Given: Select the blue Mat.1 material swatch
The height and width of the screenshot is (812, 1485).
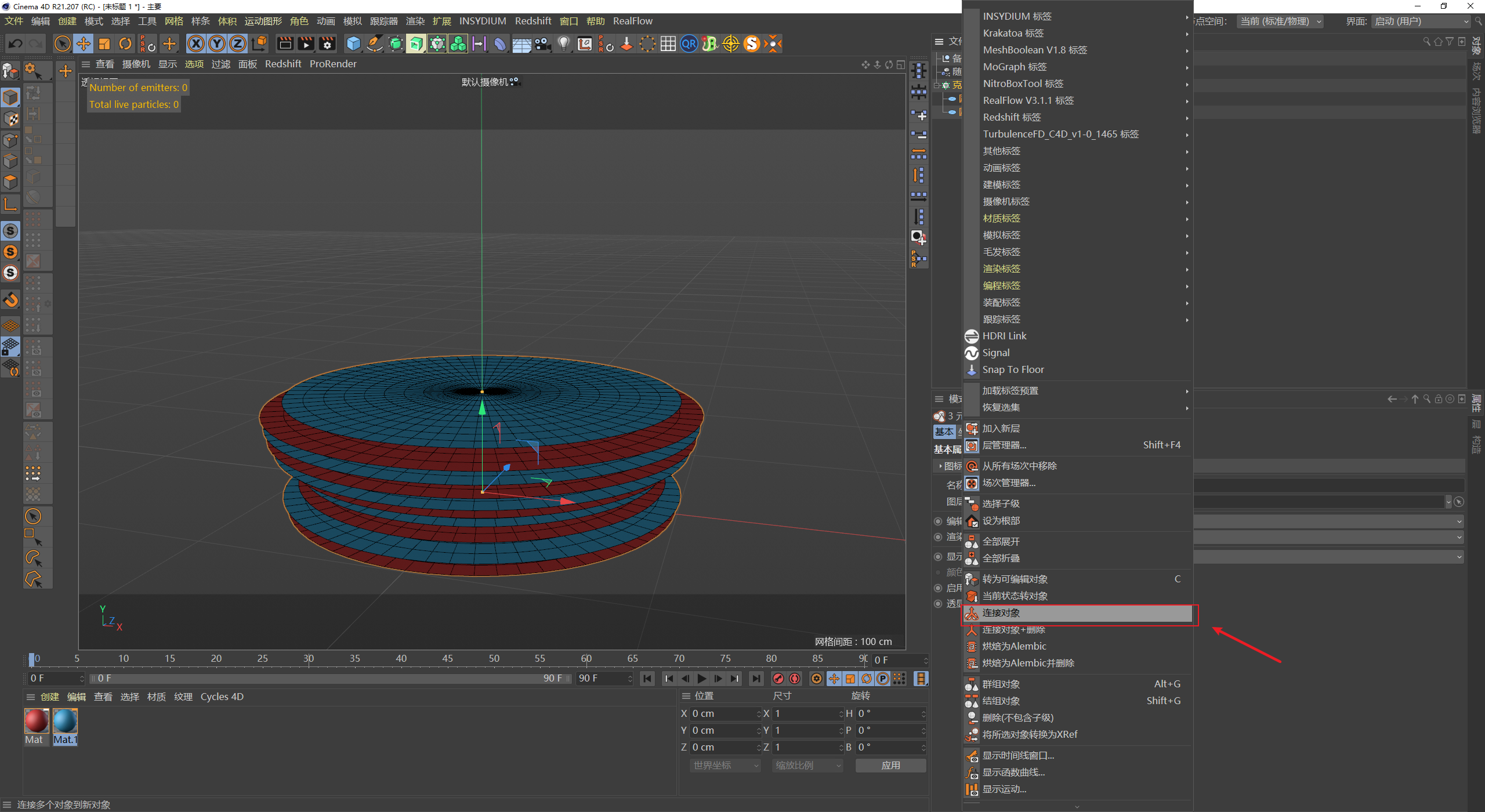Looking at the screenshot, I should pos(65,721).
